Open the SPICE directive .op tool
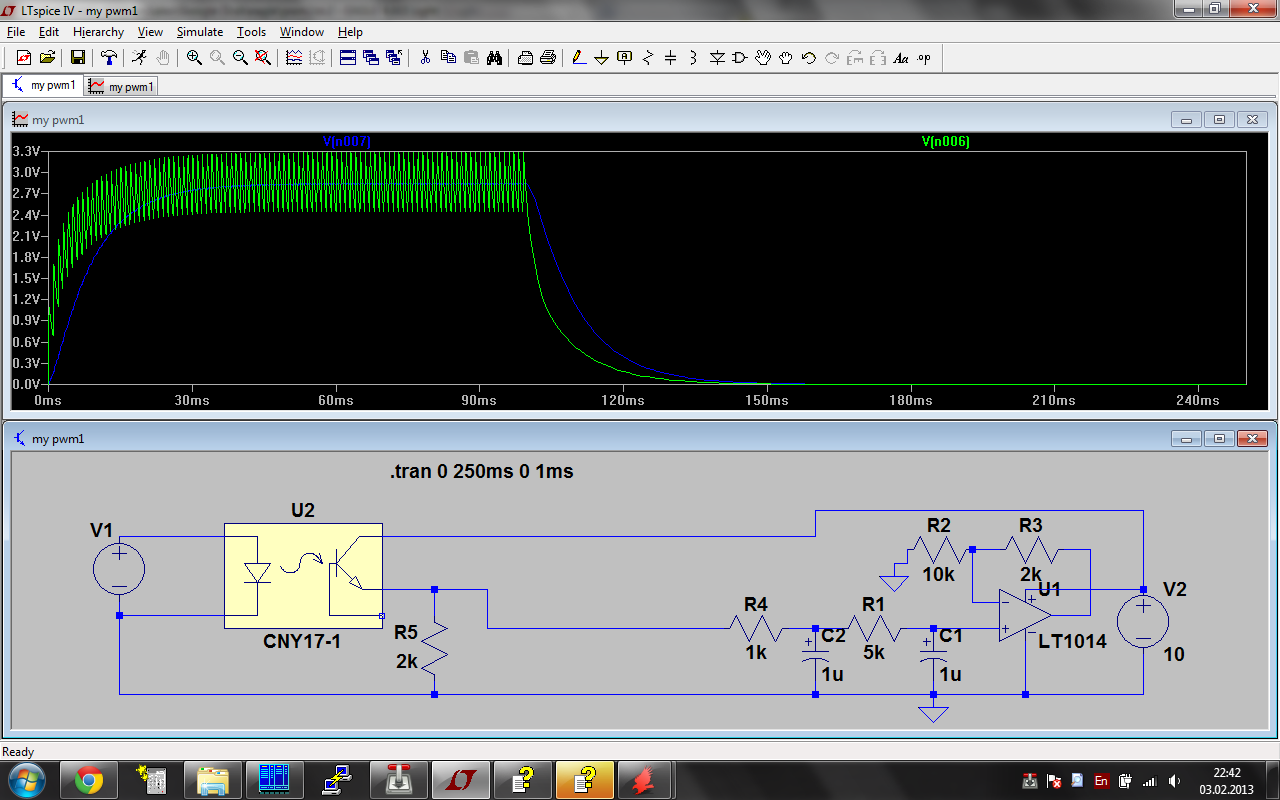 point(924,58)
